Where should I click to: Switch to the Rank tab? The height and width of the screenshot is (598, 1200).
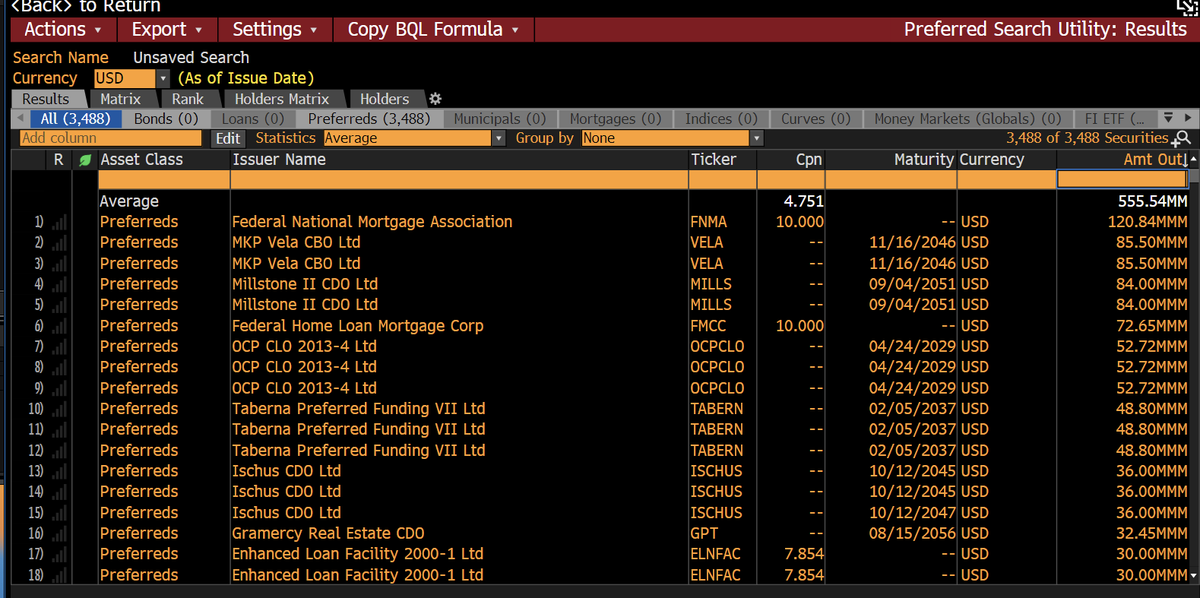point(187,99)
